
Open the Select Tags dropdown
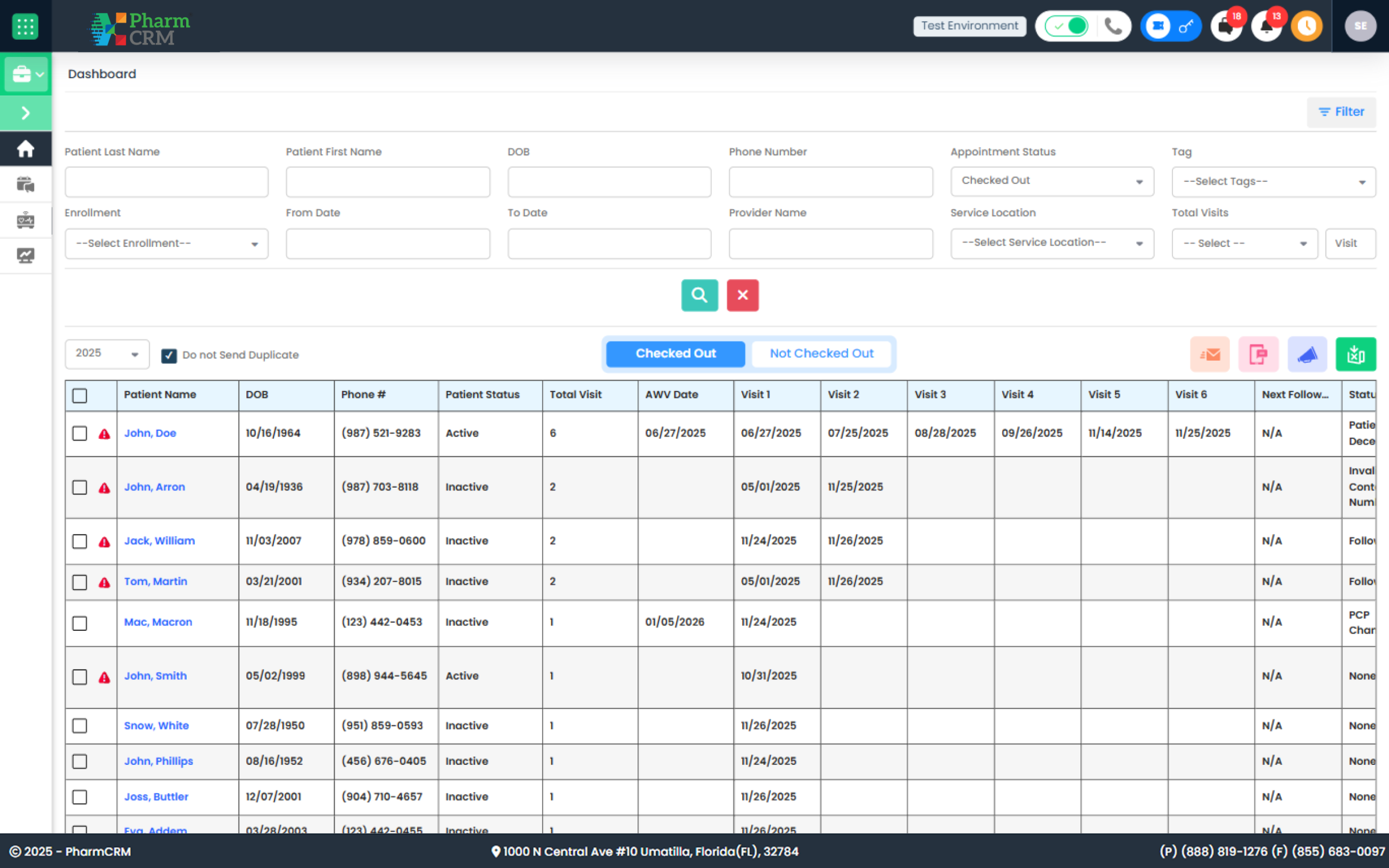[x=1273, y=182]
